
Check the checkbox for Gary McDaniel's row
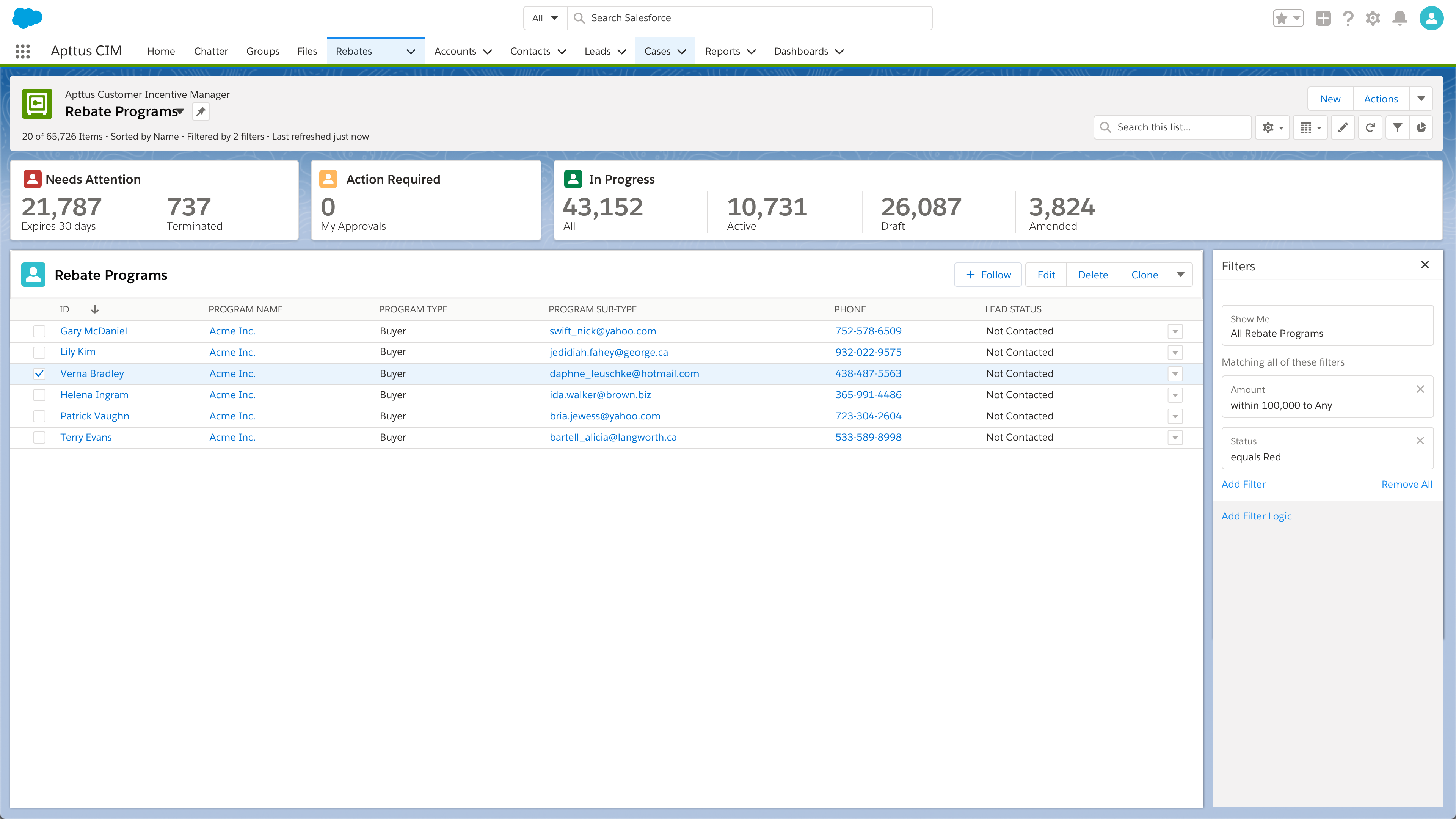click(39, 331)
